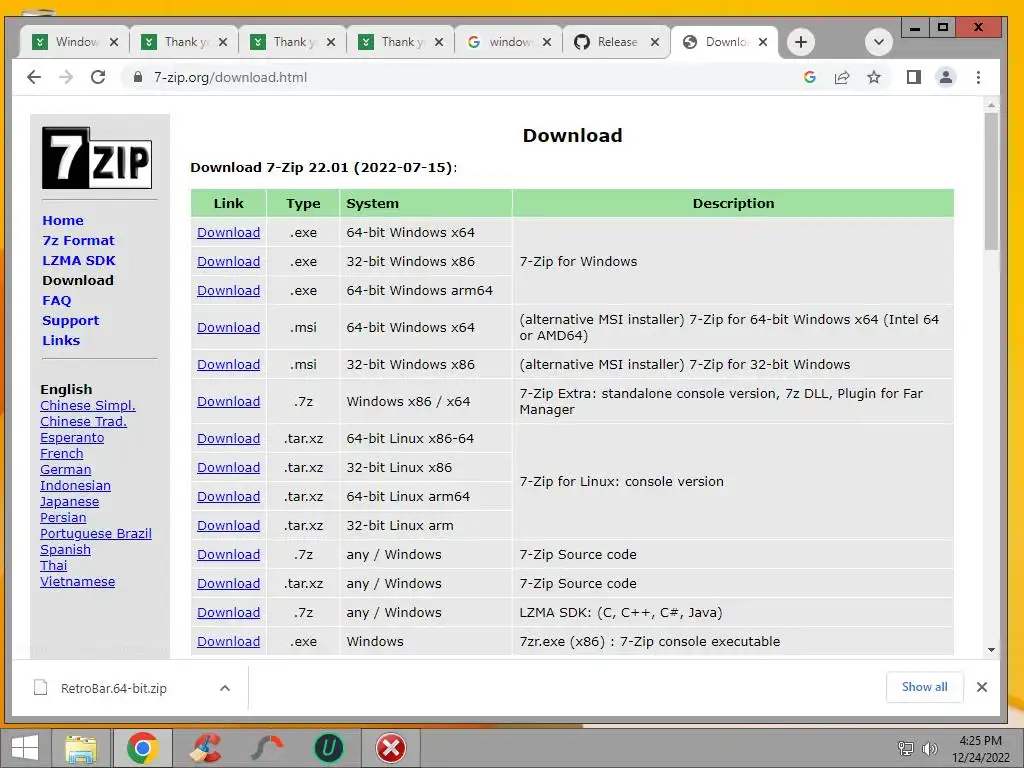Viewport: 1024px width, 768px height.
Task: Toggle the browser side panel
Action: tap(914, 77)
